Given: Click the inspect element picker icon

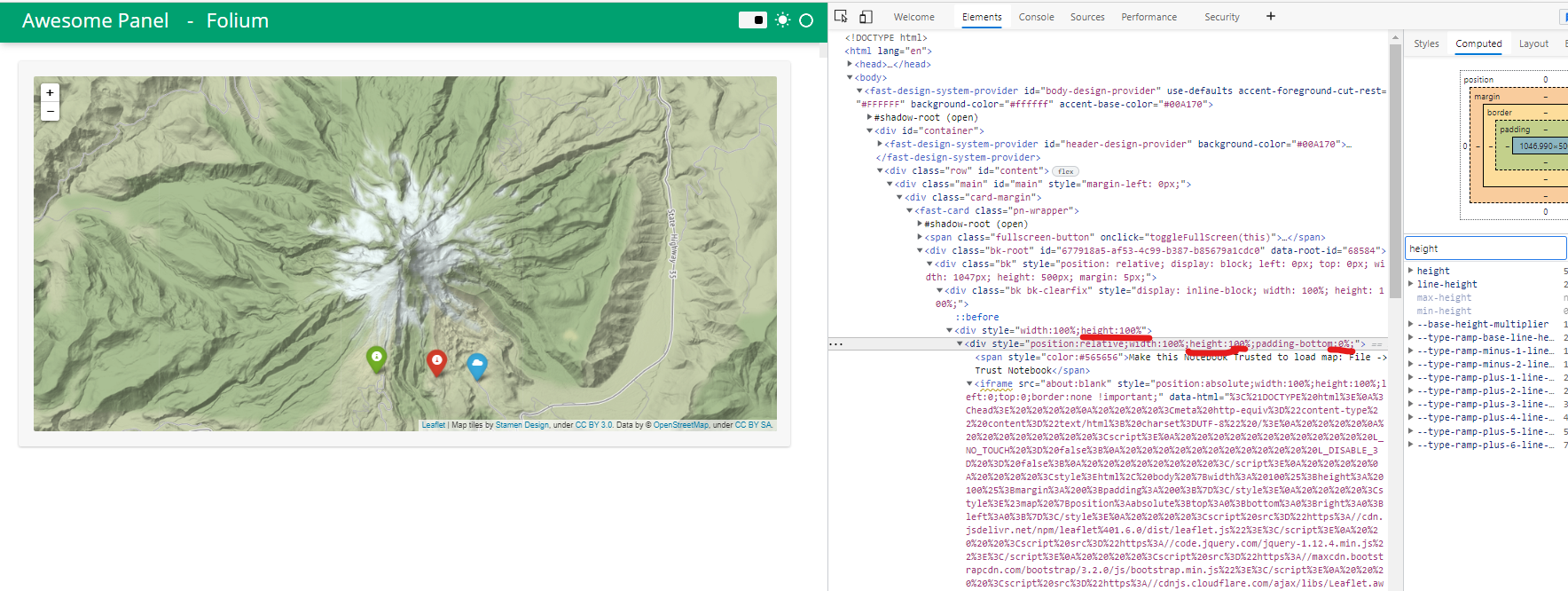Looking at the screenshot, I should 841,16.
